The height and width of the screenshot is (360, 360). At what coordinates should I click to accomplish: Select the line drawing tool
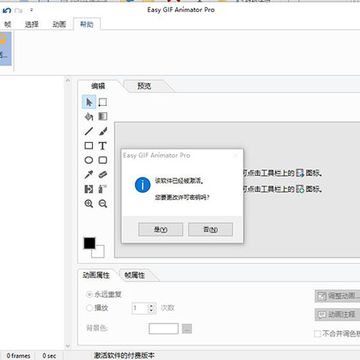click(89, 131)
